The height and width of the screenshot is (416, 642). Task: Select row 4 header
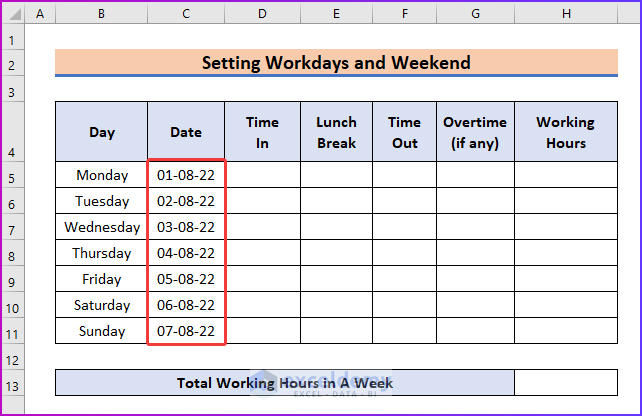12,153
